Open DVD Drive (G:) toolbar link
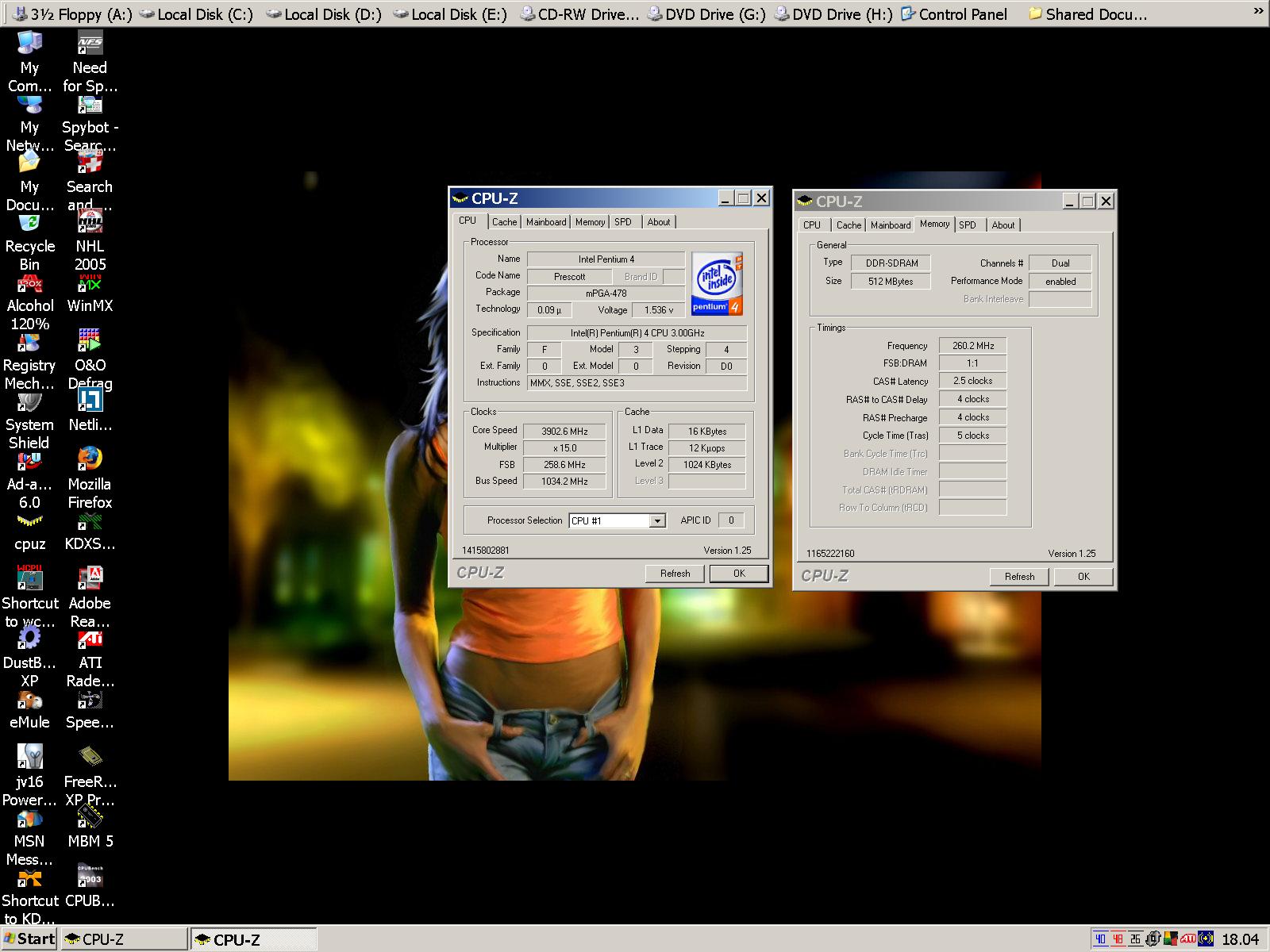The height and width of the screenshot is (952, 1270). click(706, 14)
